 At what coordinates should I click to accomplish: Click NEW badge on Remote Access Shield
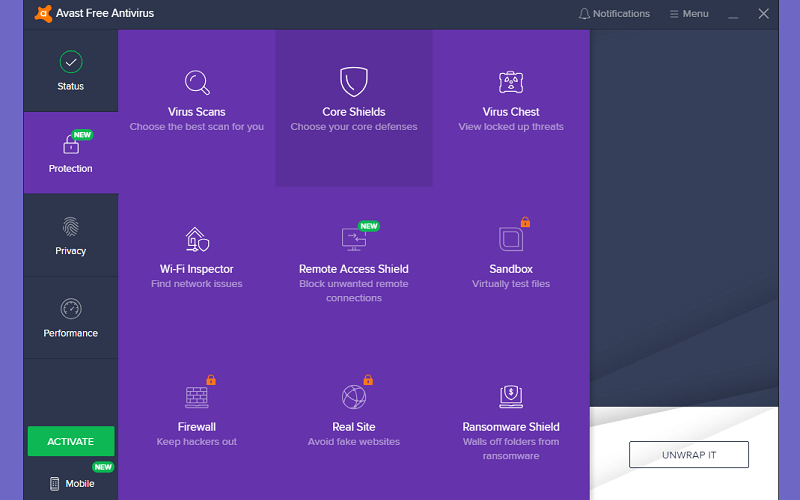coord(369,226)
